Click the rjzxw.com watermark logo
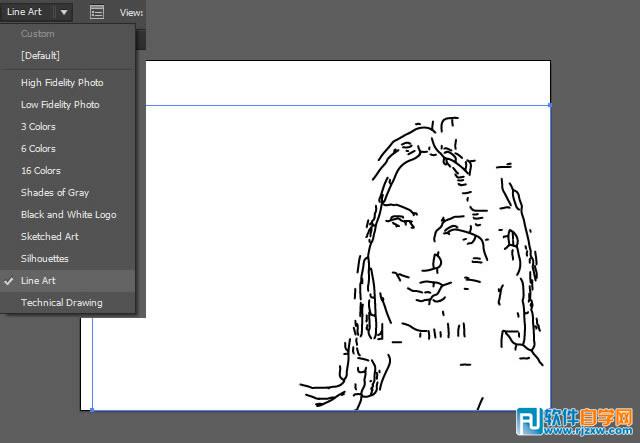The image size is (640, 443). (575, 421)
